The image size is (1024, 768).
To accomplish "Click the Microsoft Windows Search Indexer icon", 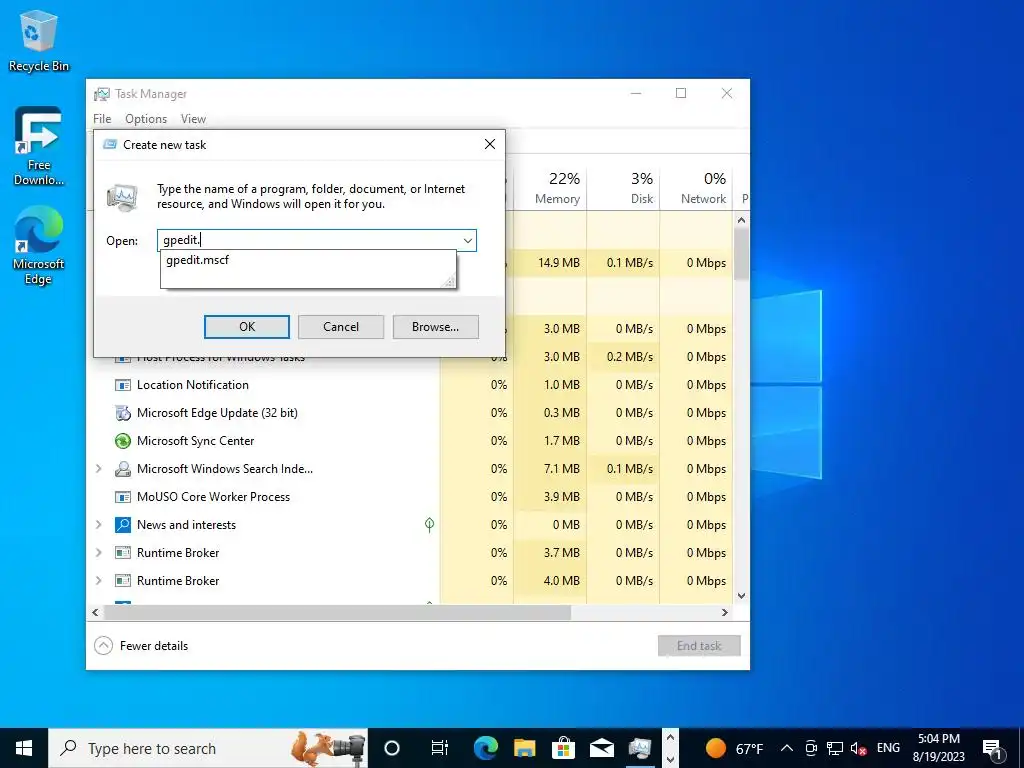I will [123, 469].
